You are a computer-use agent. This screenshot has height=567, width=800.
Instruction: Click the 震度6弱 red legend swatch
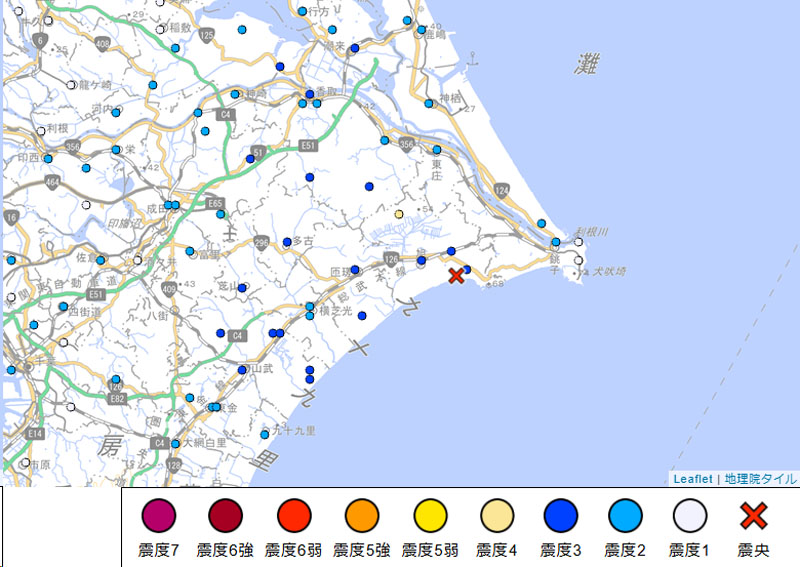294,515
